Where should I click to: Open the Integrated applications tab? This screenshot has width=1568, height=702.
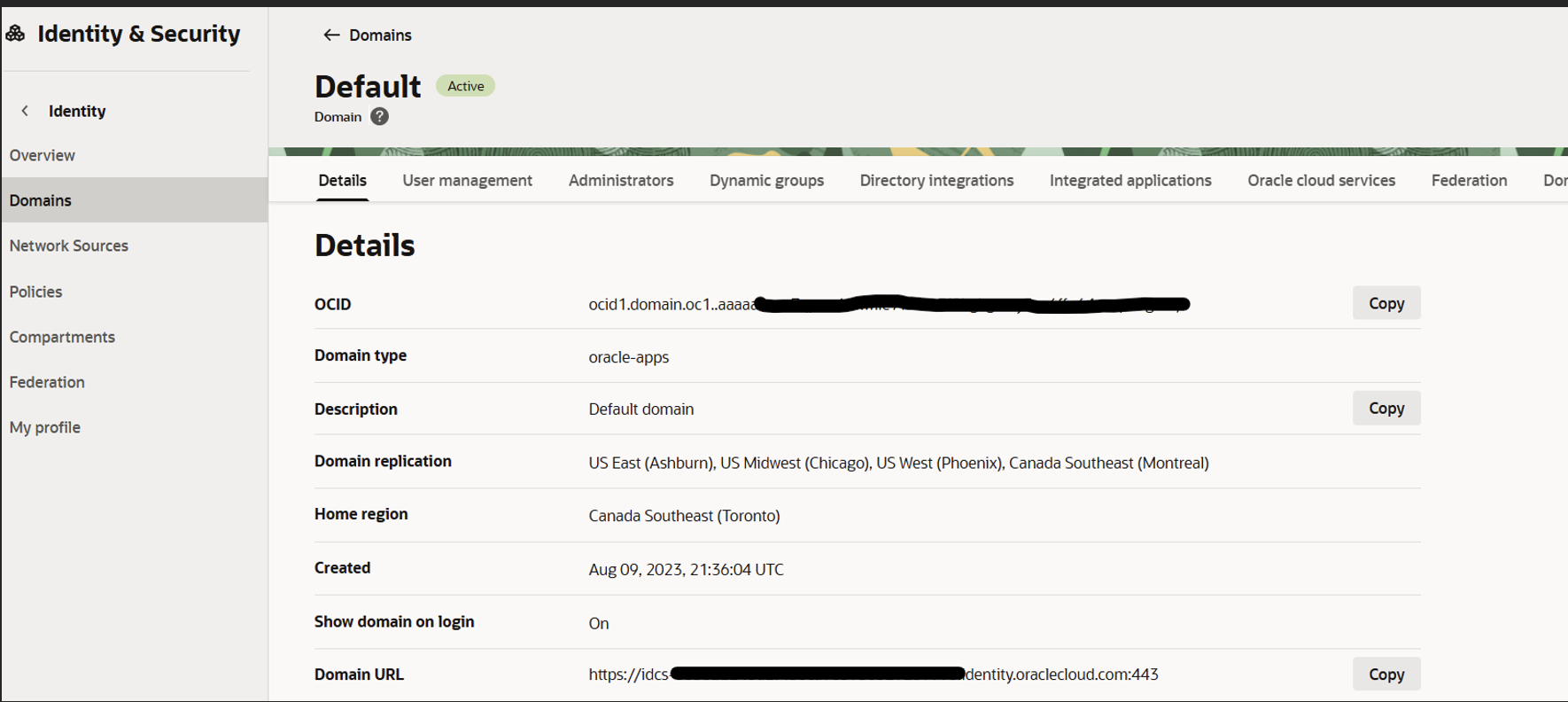(x=1130, y=180)
